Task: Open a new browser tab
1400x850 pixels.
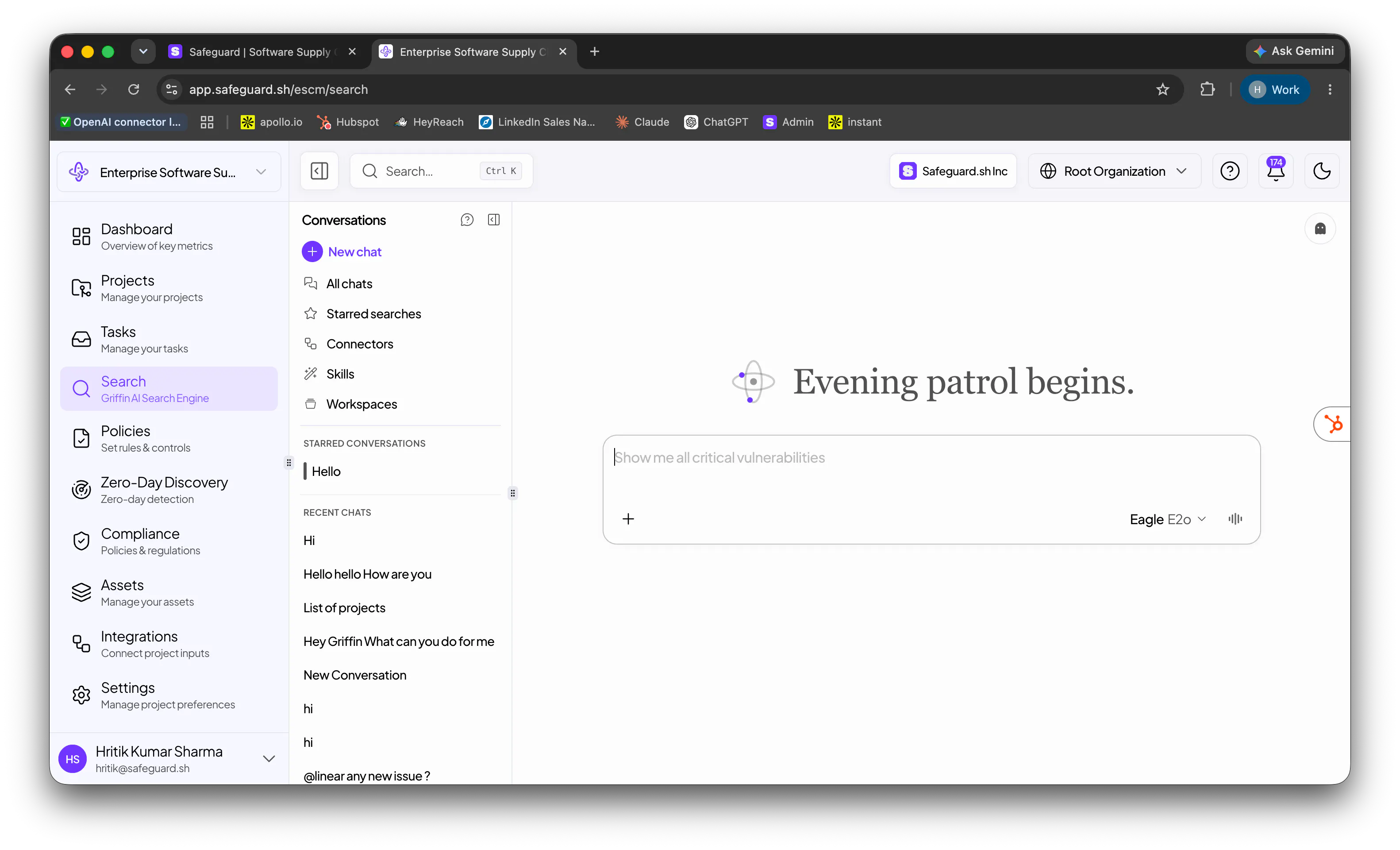Action: [x=594, y=52]
